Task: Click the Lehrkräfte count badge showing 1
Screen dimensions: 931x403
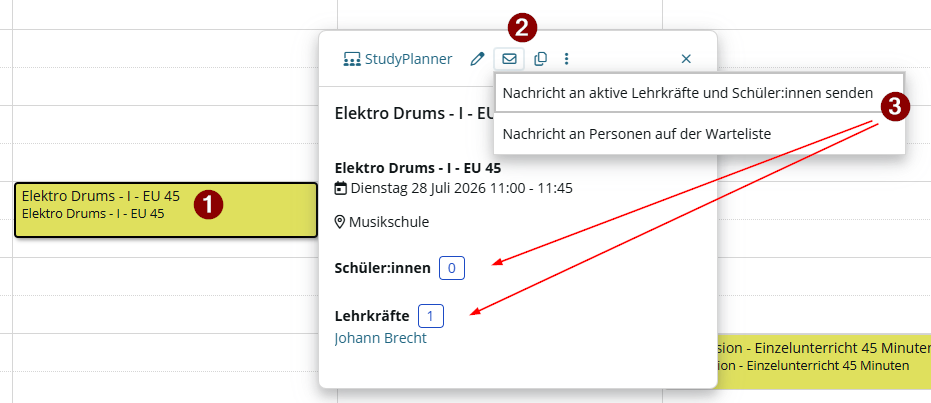Action: point(430,316)
